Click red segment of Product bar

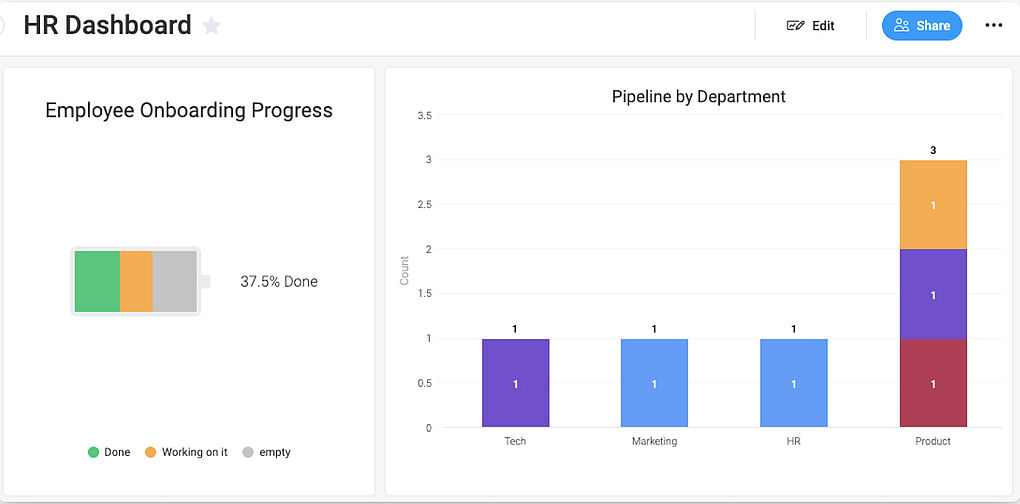point(933,383)
